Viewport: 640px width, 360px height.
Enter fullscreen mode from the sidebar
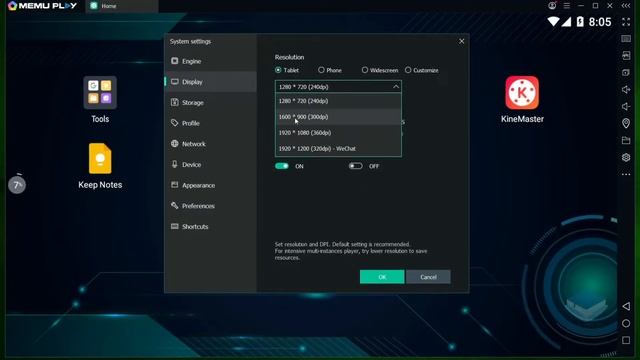(x=626, y=22)
